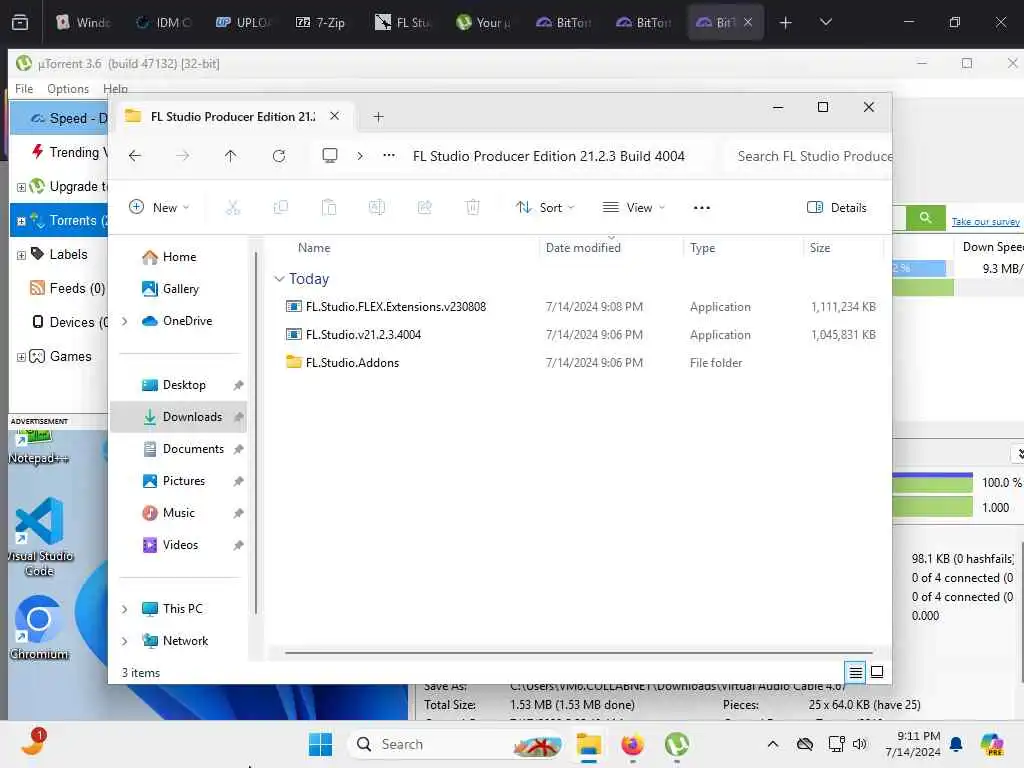The image size is (1024, 768).
Task: Open the notification bell in system tray
Action: point(956,744)
